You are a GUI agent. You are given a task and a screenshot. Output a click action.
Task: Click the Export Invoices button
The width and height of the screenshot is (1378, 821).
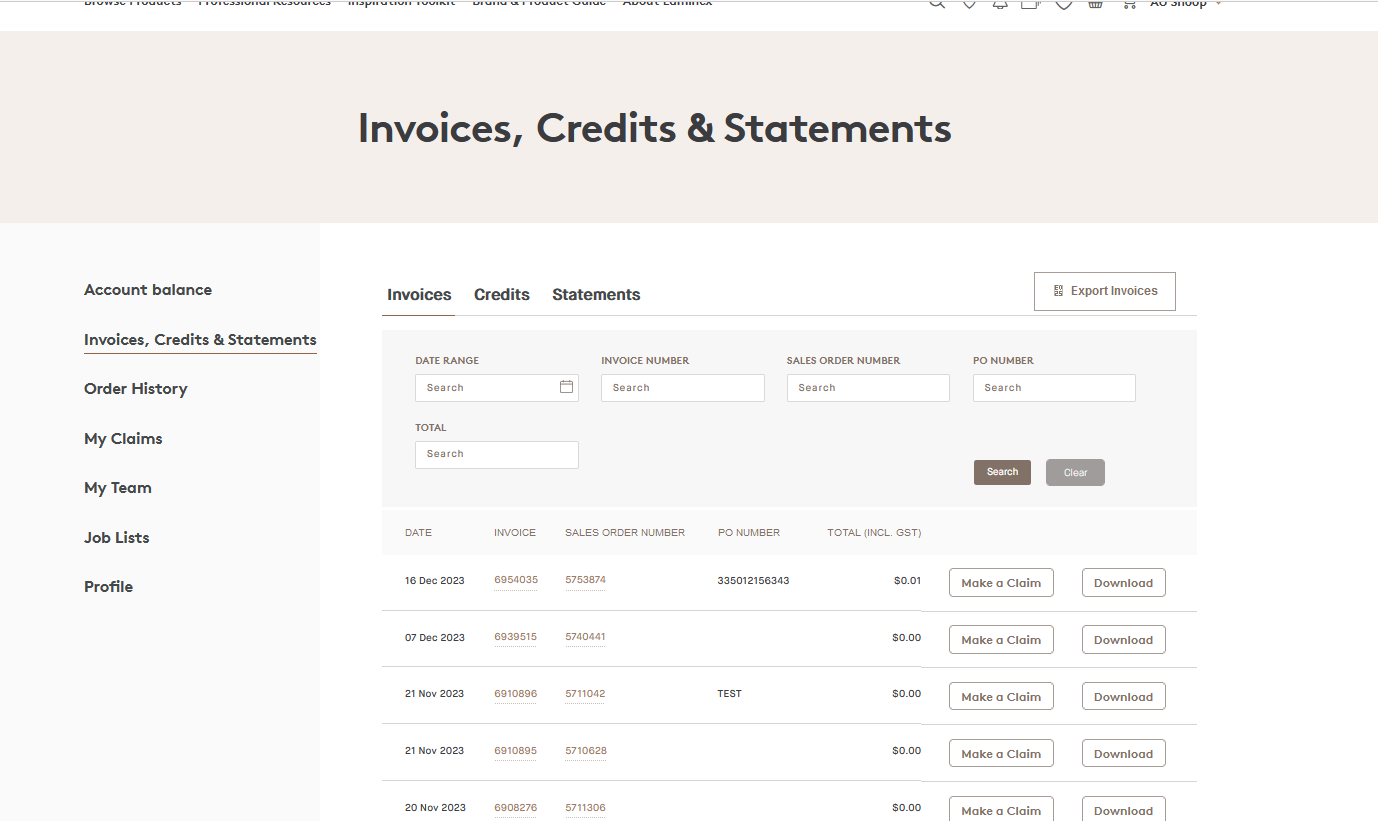1104,291
